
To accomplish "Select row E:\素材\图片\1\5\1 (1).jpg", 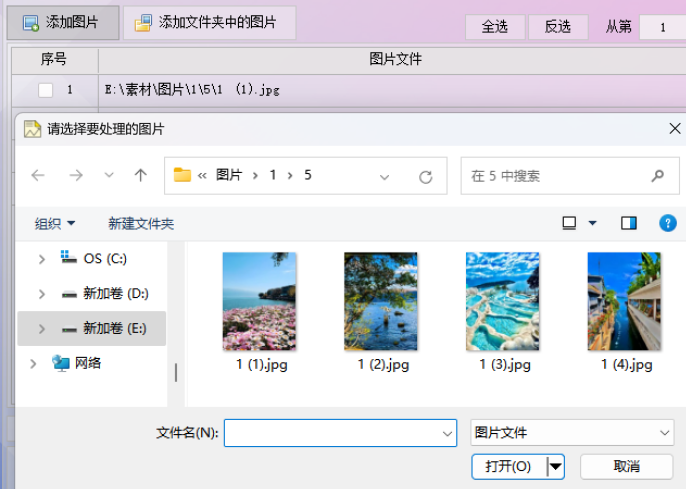I will pos(349,90).
